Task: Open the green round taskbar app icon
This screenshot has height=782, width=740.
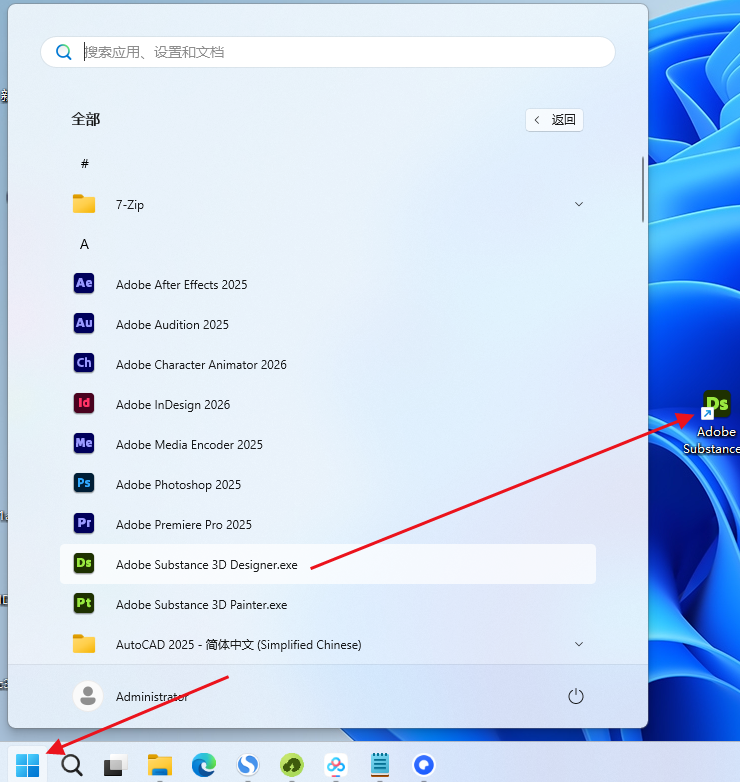Action: [x=292, y=765]
